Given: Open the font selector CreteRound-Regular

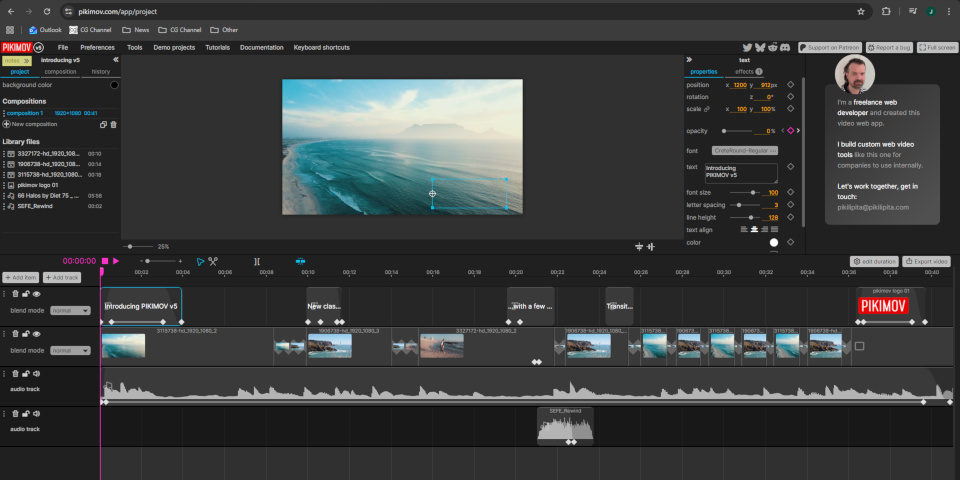Looking at the screenshot, I should [745, 150].
